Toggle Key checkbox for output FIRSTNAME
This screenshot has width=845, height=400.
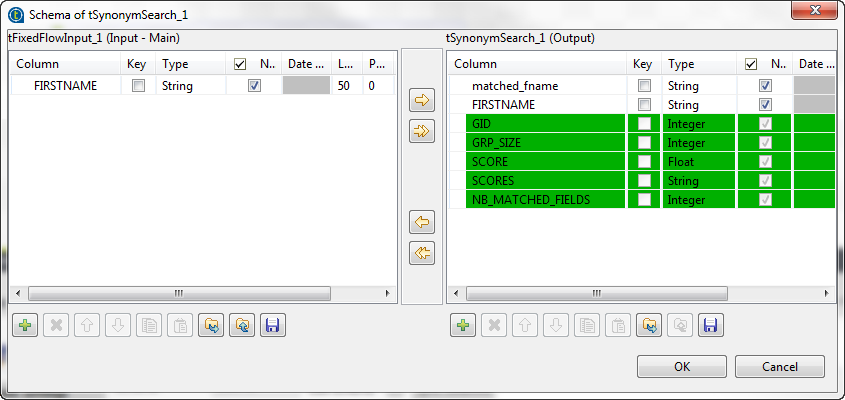644,105
